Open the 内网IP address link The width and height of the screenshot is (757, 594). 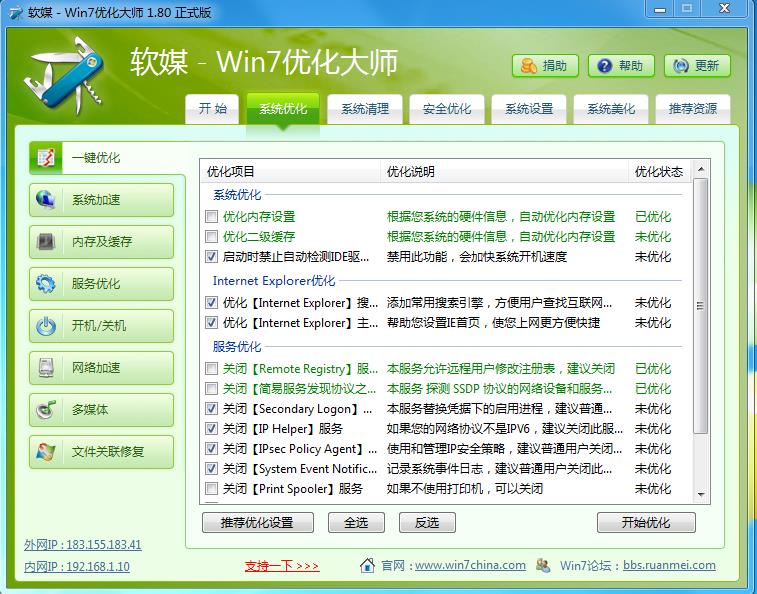pyautogui.click(x=77, y=566)
